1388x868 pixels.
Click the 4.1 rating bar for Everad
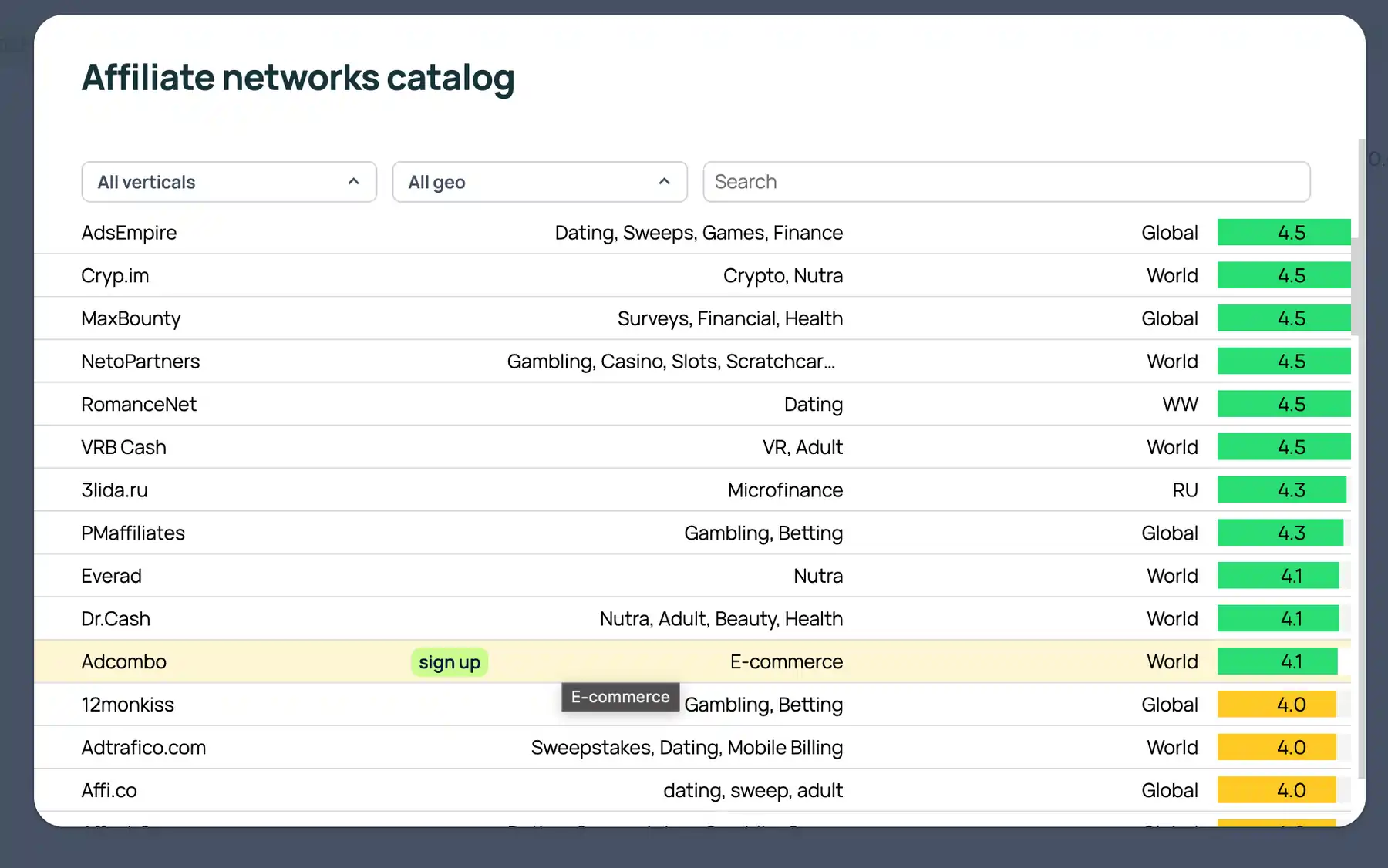(x=1279, y=576)
